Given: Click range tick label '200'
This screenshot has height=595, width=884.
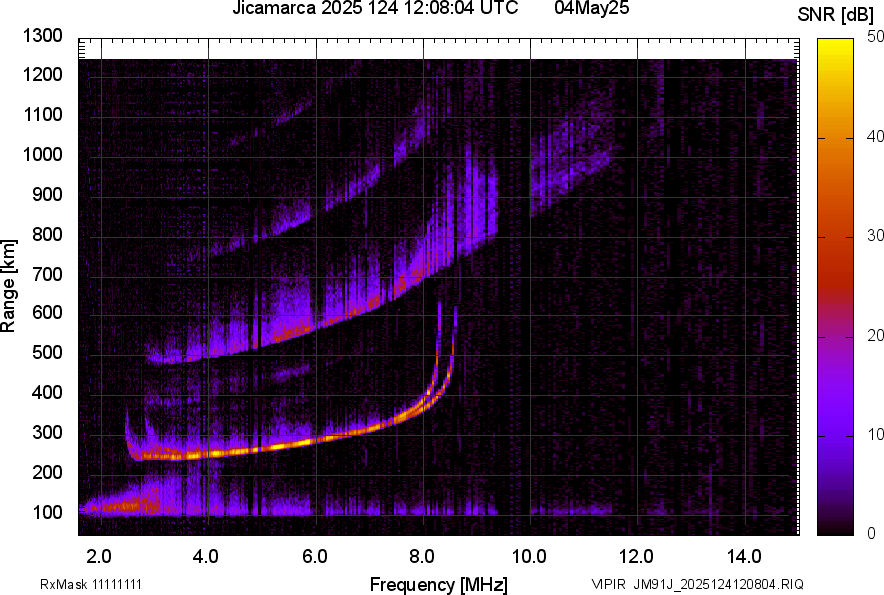Looking at the screenshot, I should [47, 473].
